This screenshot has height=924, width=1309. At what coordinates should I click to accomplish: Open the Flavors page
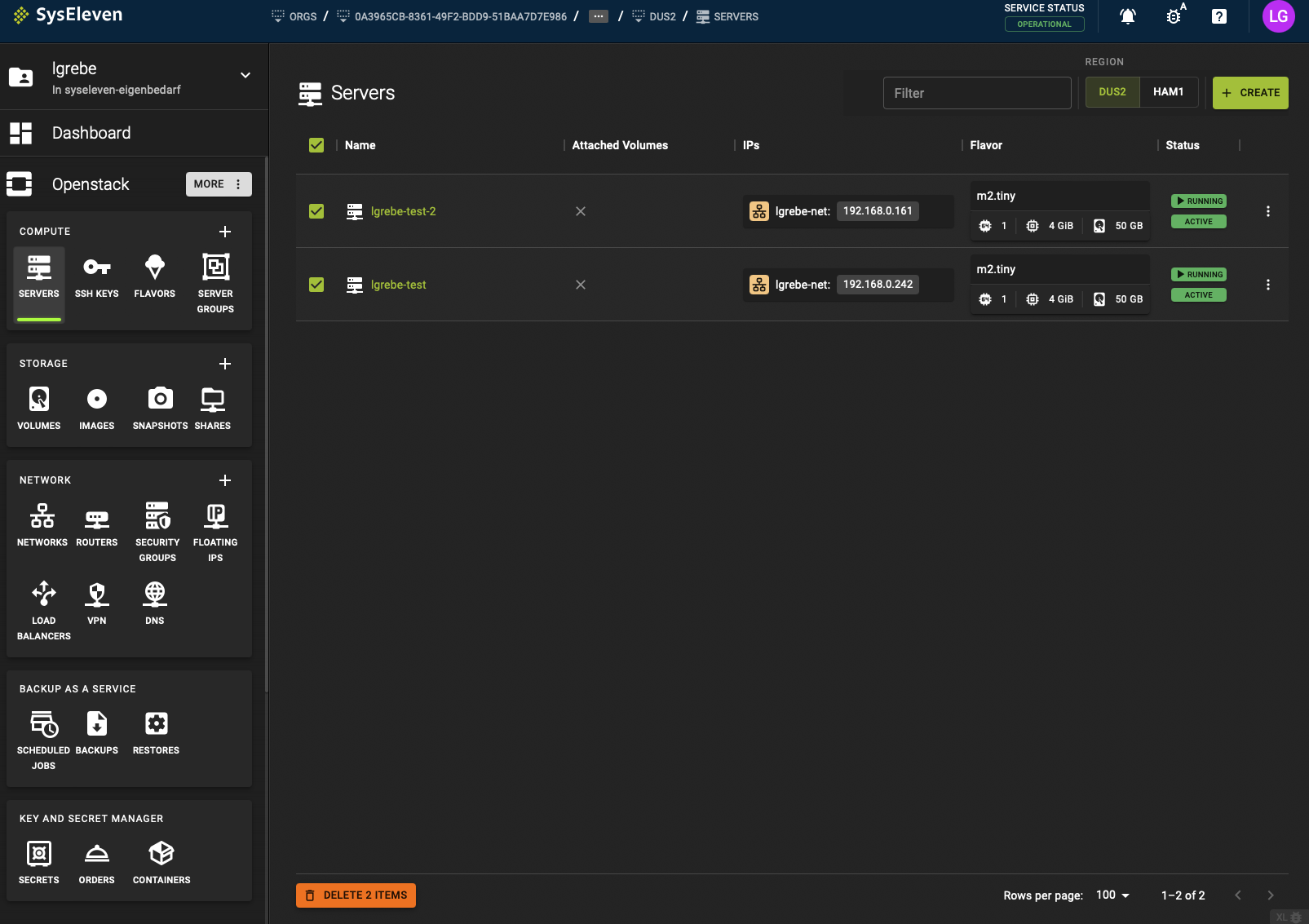pos(155,277)
